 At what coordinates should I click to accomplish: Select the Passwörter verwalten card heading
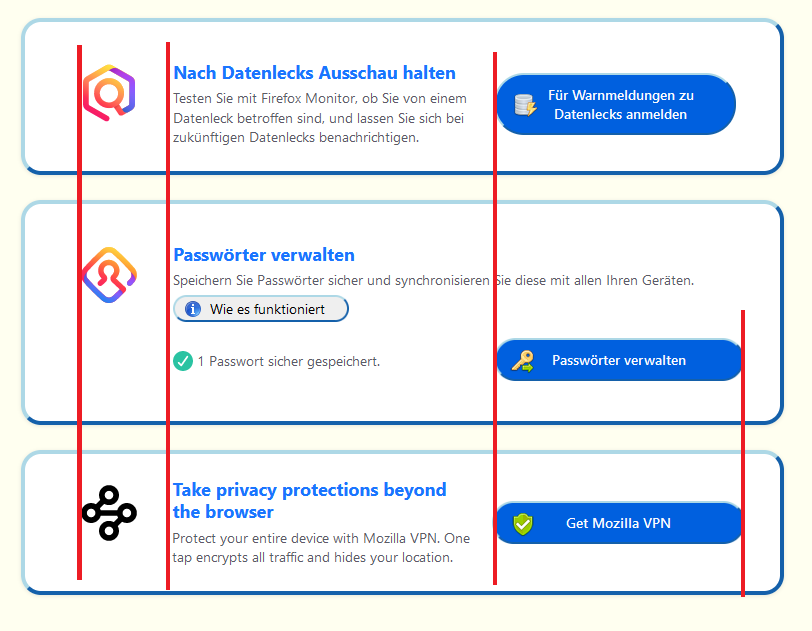(264, 255)
